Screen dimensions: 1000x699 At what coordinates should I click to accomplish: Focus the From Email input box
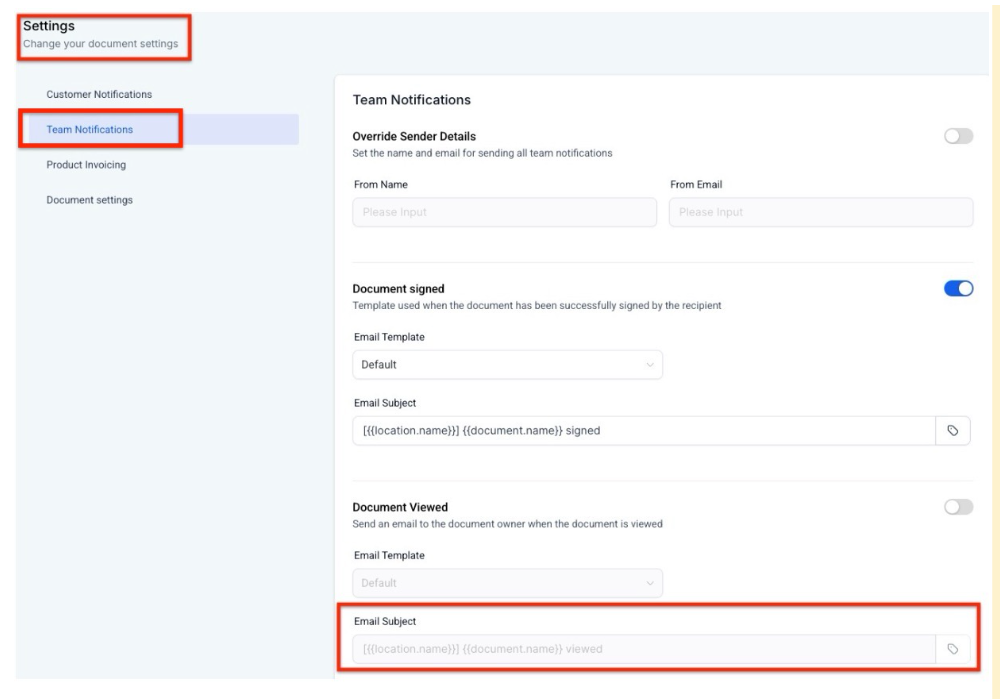820,212
